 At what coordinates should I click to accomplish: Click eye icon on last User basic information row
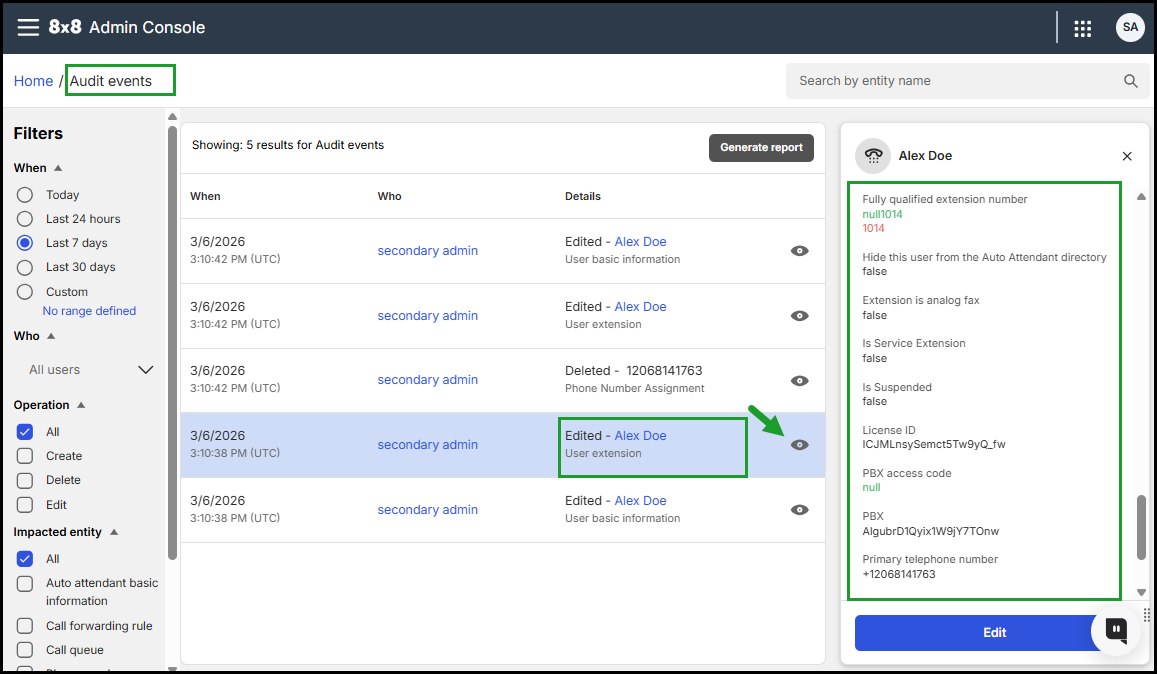[x=799, y=510]
